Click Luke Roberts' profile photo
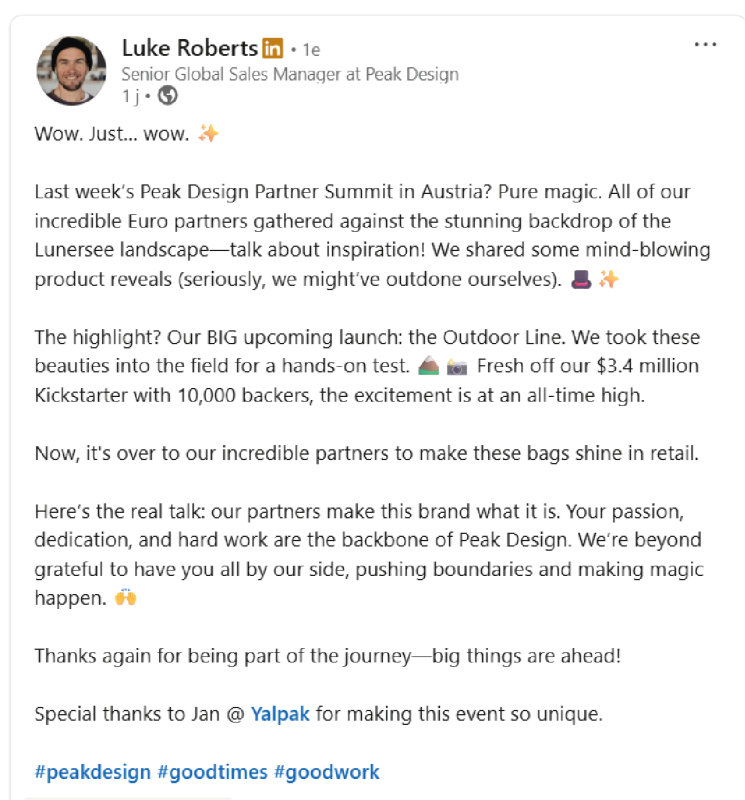The height and width of the screenshot is (800, 745). tap(71, 71)
